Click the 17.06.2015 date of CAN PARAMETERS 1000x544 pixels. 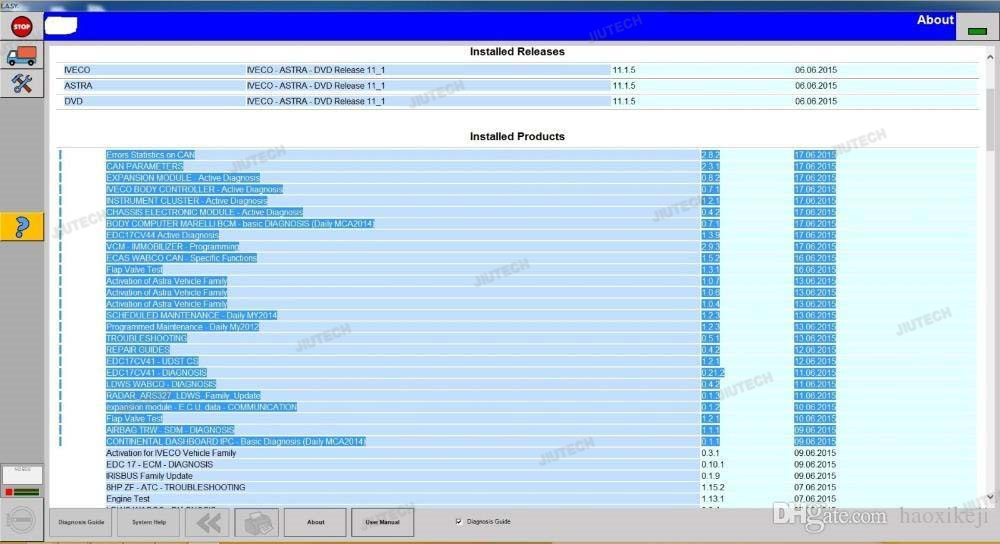[815, 166]
